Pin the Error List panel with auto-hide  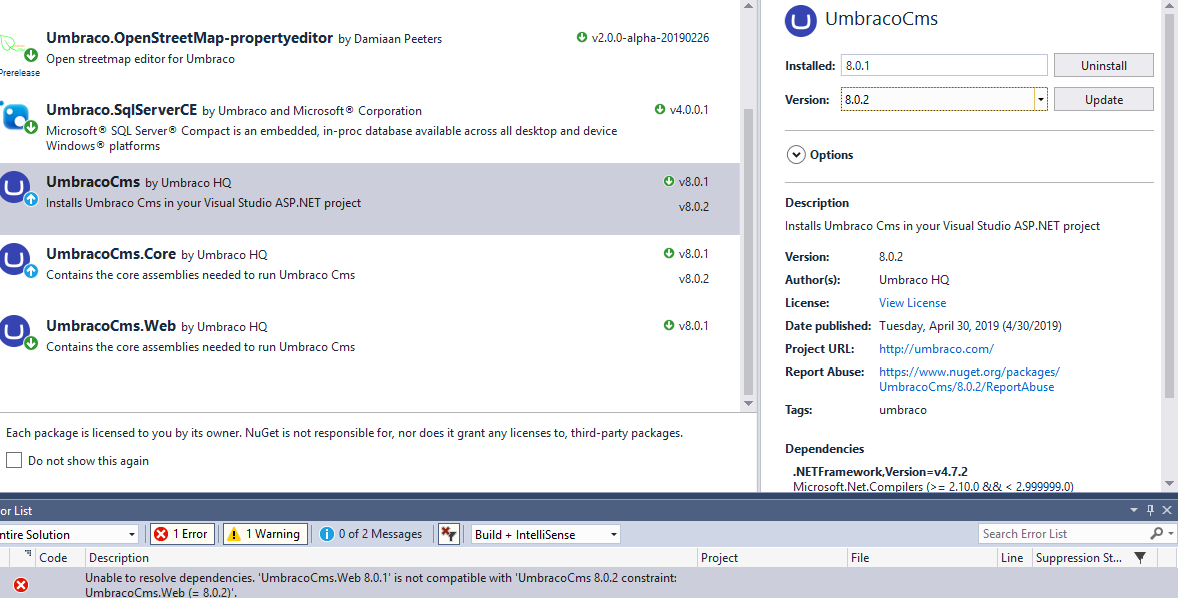point(1150,510)
